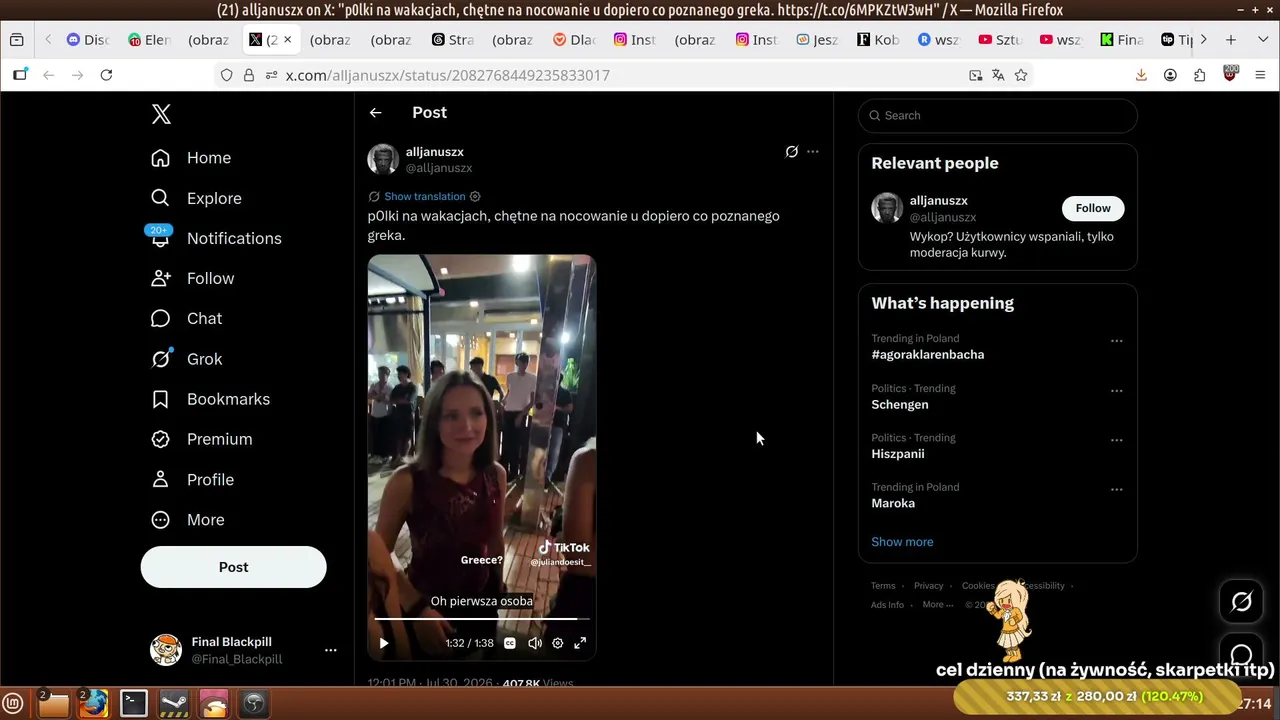The width and height of the screenshot is (1280, 720).
Task: Click Show more under What's happening
Action: 902,542
